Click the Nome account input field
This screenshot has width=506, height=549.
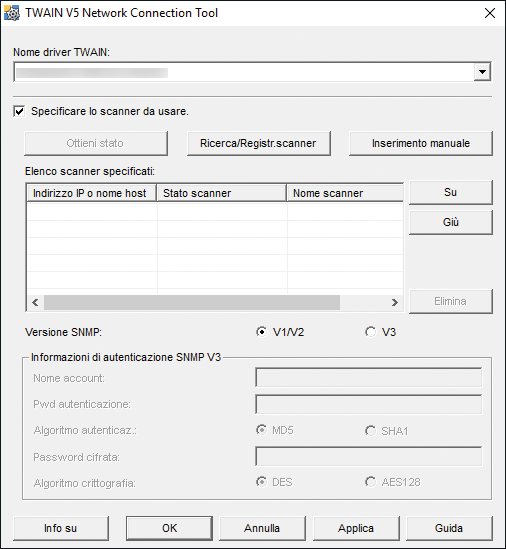(x=368, y=377)
